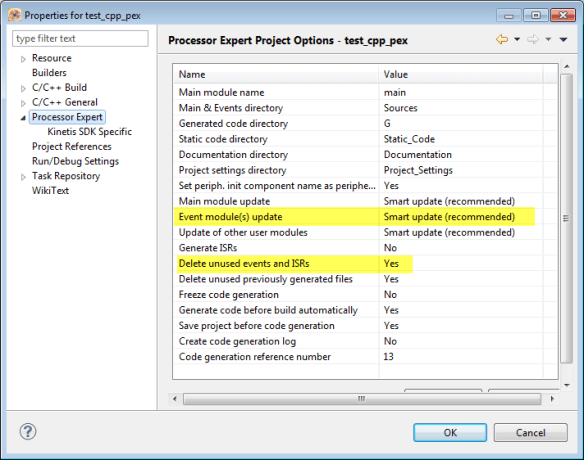The height and width of the screenshot is (460, 584).
Task: Click the Cancel button
Action: pos(530,432)
